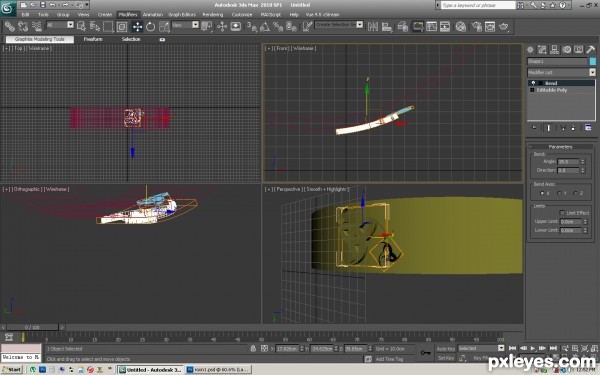This screenshot has width=600, height=375.
Task: Open the Graph Editors menu
Action: pyautogui.click(x=182, y=15)
